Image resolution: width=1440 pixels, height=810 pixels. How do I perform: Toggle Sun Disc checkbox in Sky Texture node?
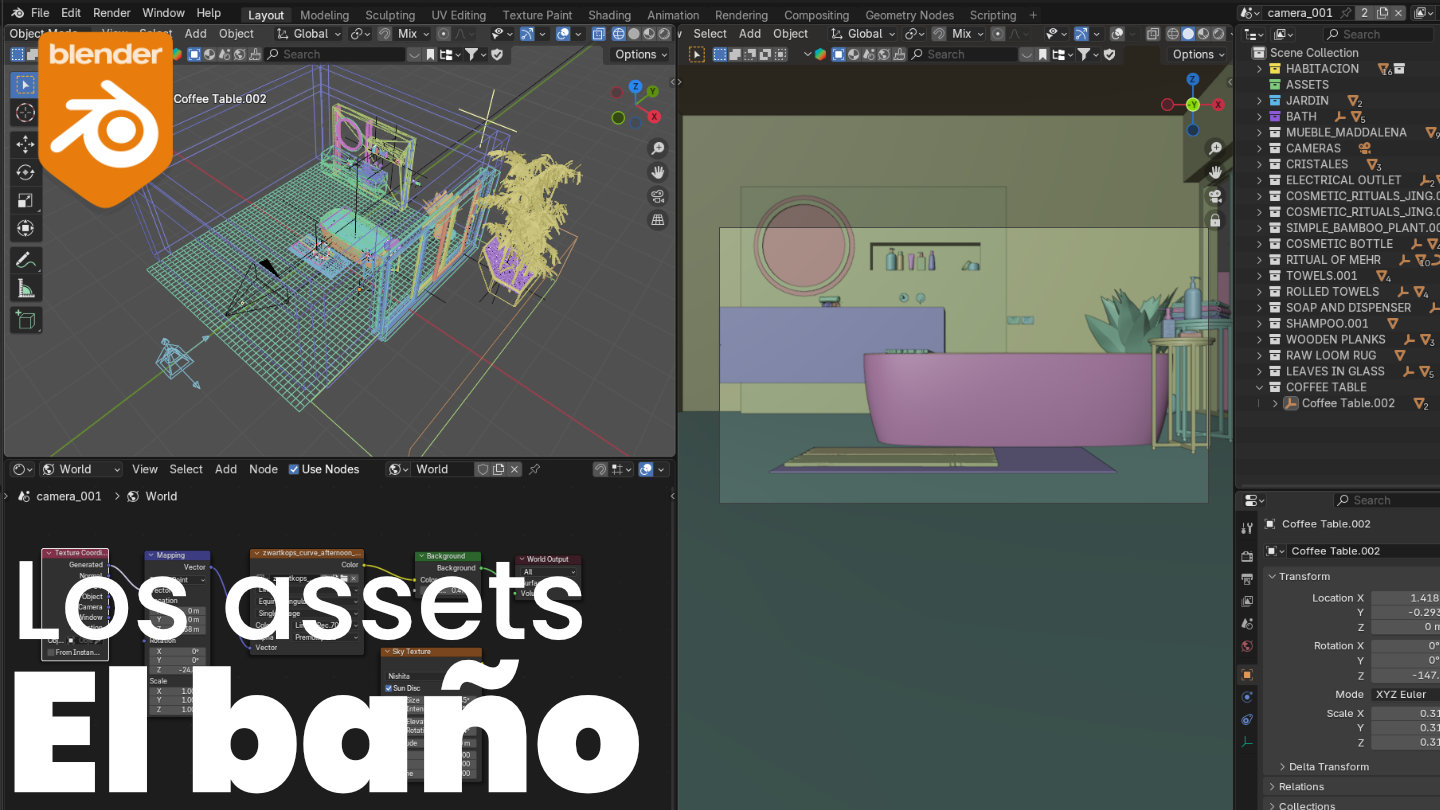pyautogui.click(x=389, y=688)
